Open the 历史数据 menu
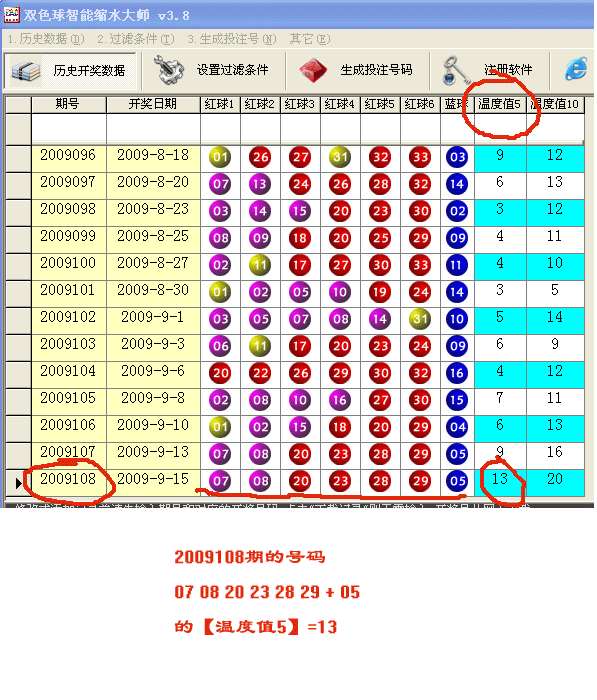The height and width of the screenshot is (700, 597). [x=46, y=39]
